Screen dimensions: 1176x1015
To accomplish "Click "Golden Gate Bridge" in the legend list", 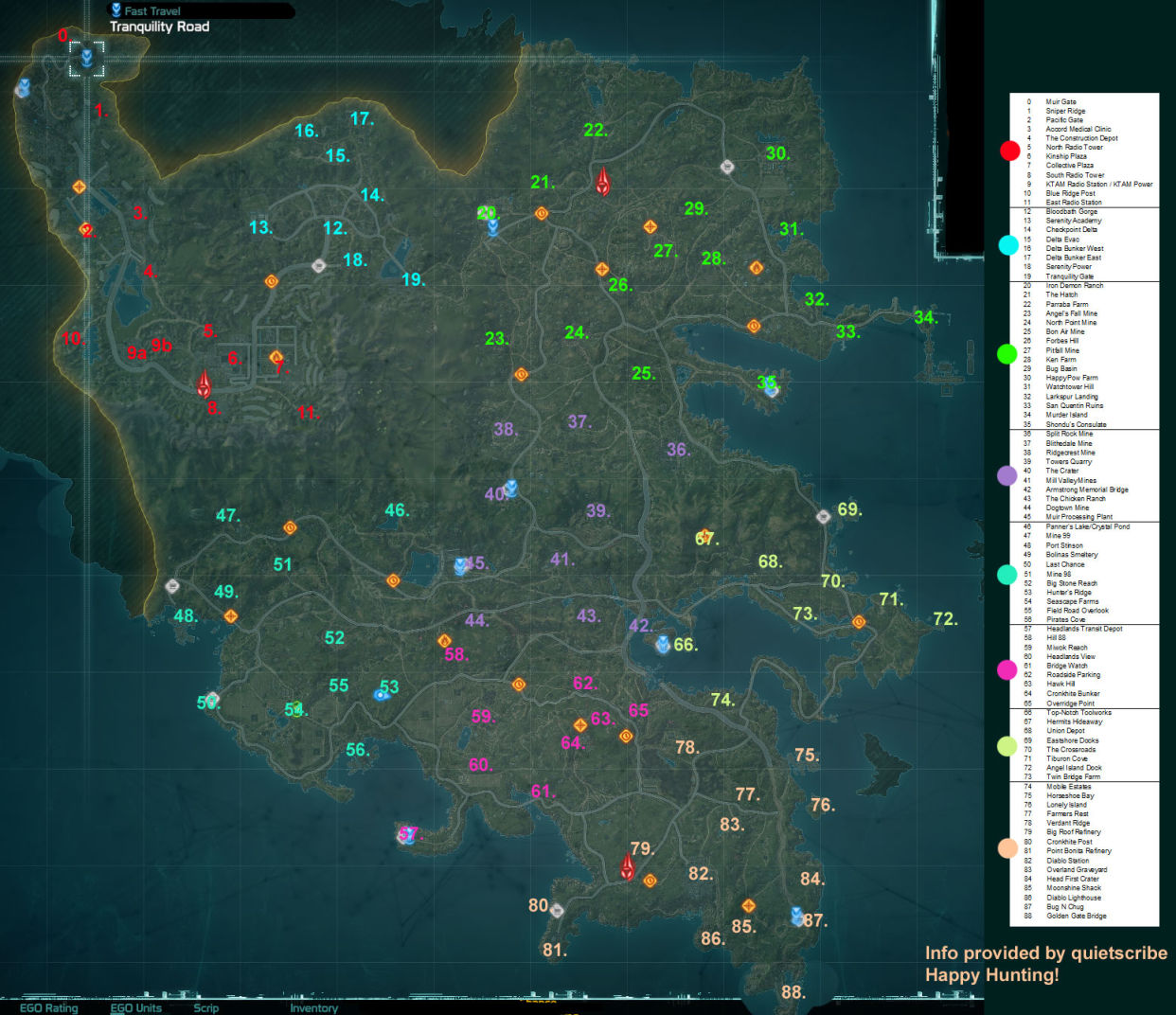I will (1077, 916).
